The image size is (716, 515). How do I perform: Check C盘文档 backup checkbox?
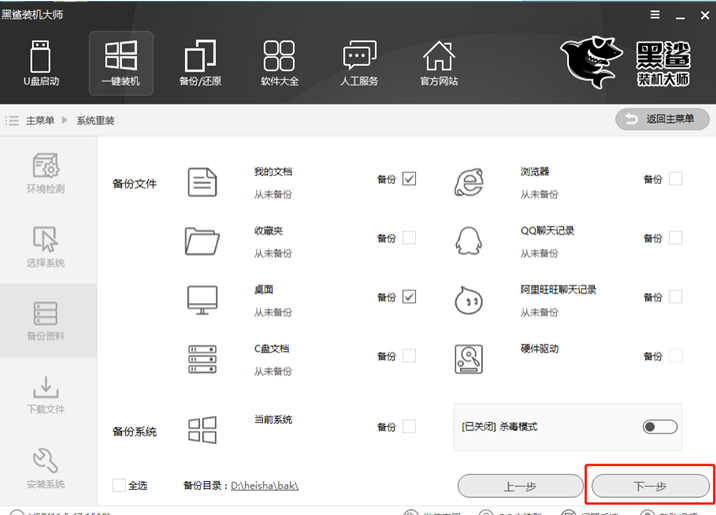[409, 356]
